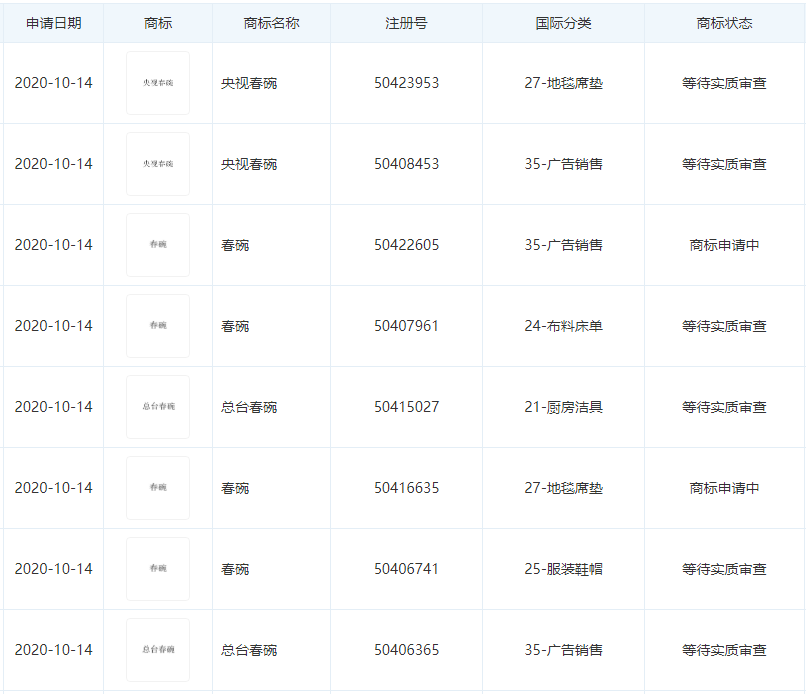Click status 等待实质审查 in row 50406741

click(724, 569)
